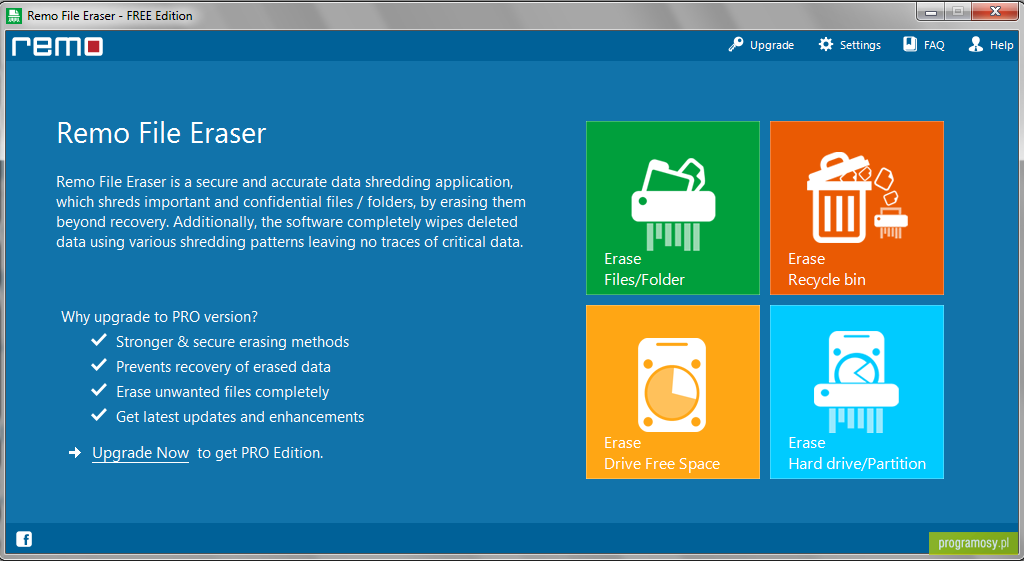Click 'Prevents recovery of erased data' text
This screenshot has width=1024, height=561.
click(x=223, y=367)
